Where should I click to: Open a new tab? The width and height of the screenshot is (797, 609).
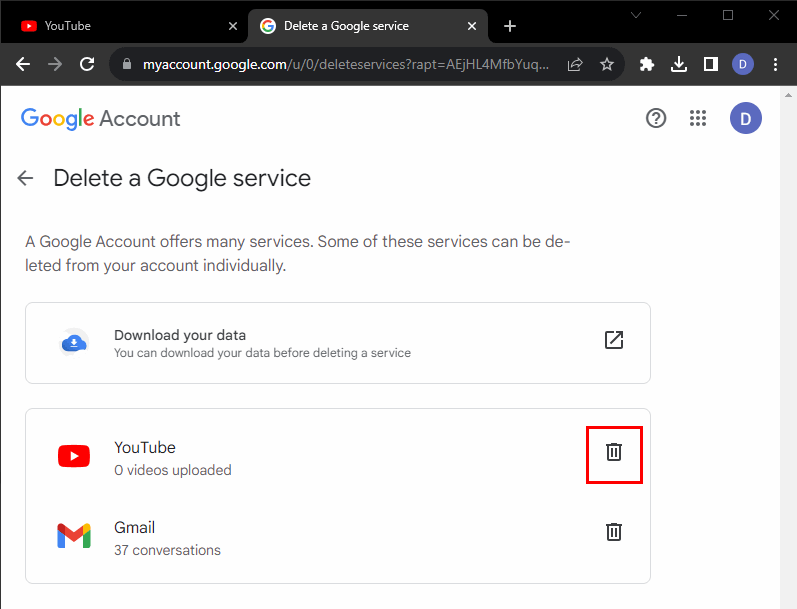510,26
